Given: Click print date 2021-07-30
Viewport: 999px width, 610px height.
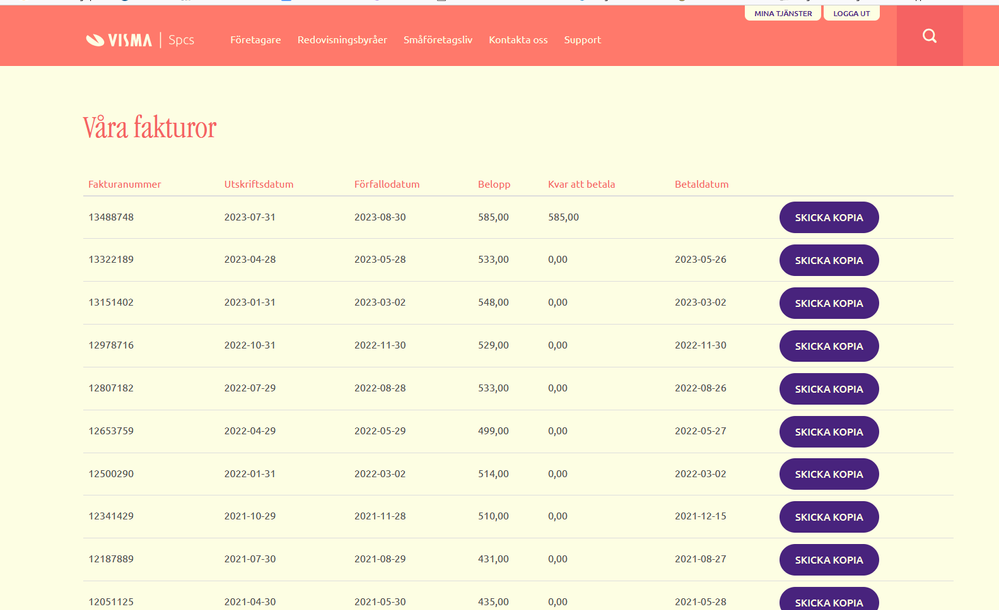Looking at the screenshot, I should 250,559.
